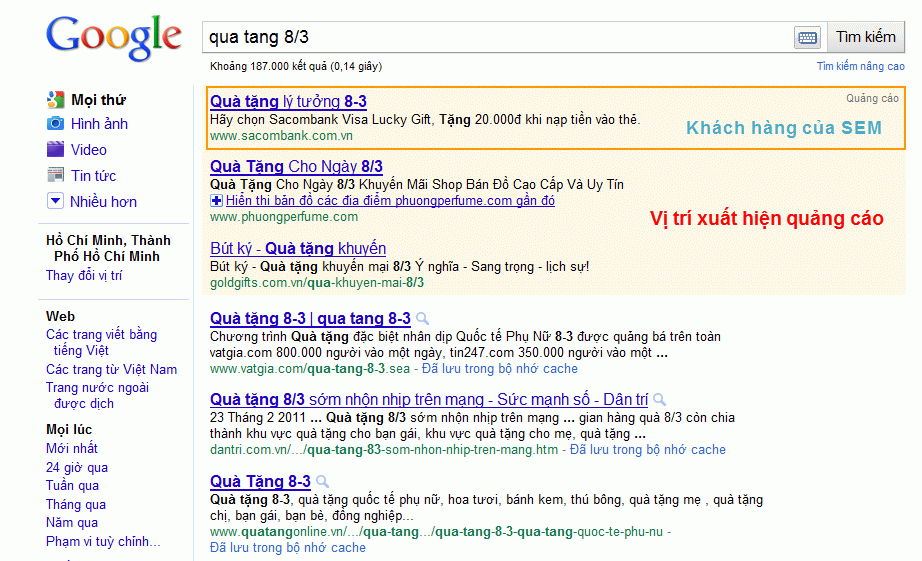Click the on-screen keyboard icon in search box
The width and height of the screenshot is (922, 561).
click(x=807, y=37)
